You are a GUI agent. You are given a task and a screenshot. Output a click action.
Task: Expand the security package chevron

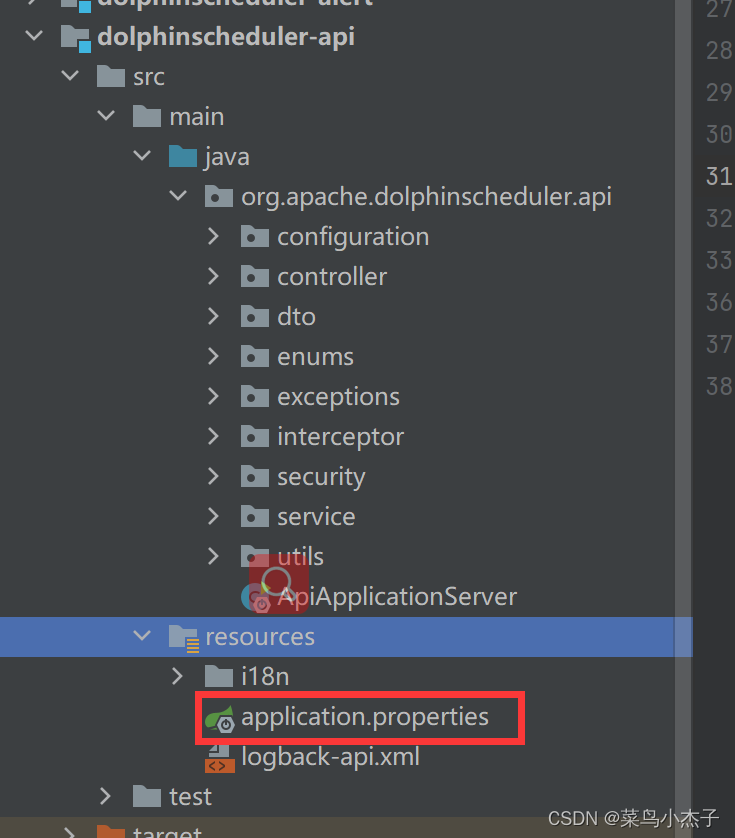click(x=213, y=476)
